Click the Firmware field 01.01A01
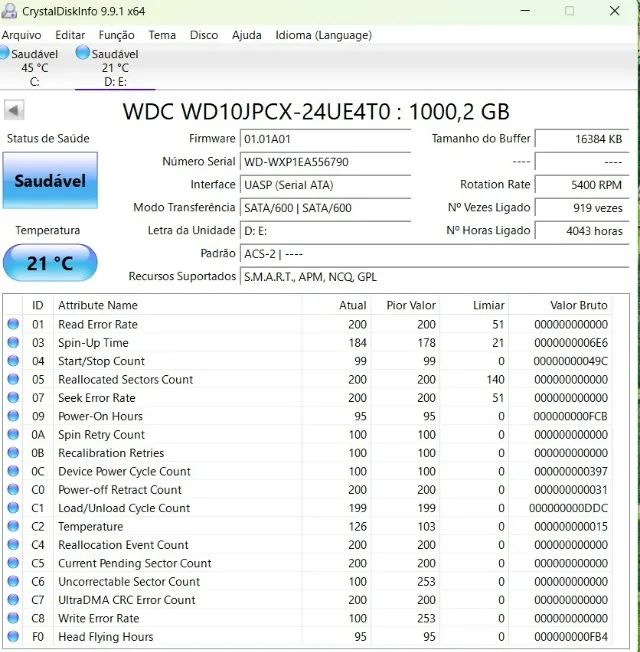Viewport: 640px width, 652px height. pyautogui.click(x=325, y=138)
